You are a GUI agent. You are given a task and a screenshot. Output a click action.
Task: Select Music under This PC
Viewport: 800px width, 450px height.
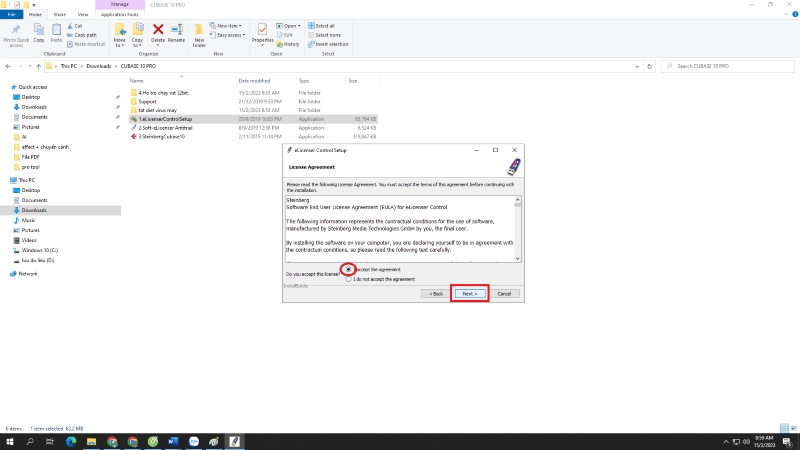[28, 220]
